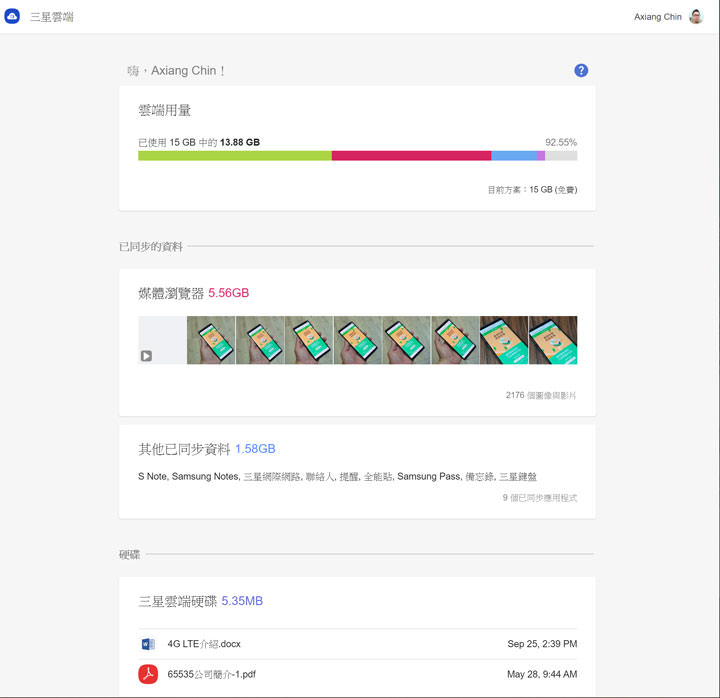Image resolution: width=720 pixels, height=698 pixels.
Task: Click the PDF icon for 65535公司簡介-1.pdf
Action: (x=148, y=674)
